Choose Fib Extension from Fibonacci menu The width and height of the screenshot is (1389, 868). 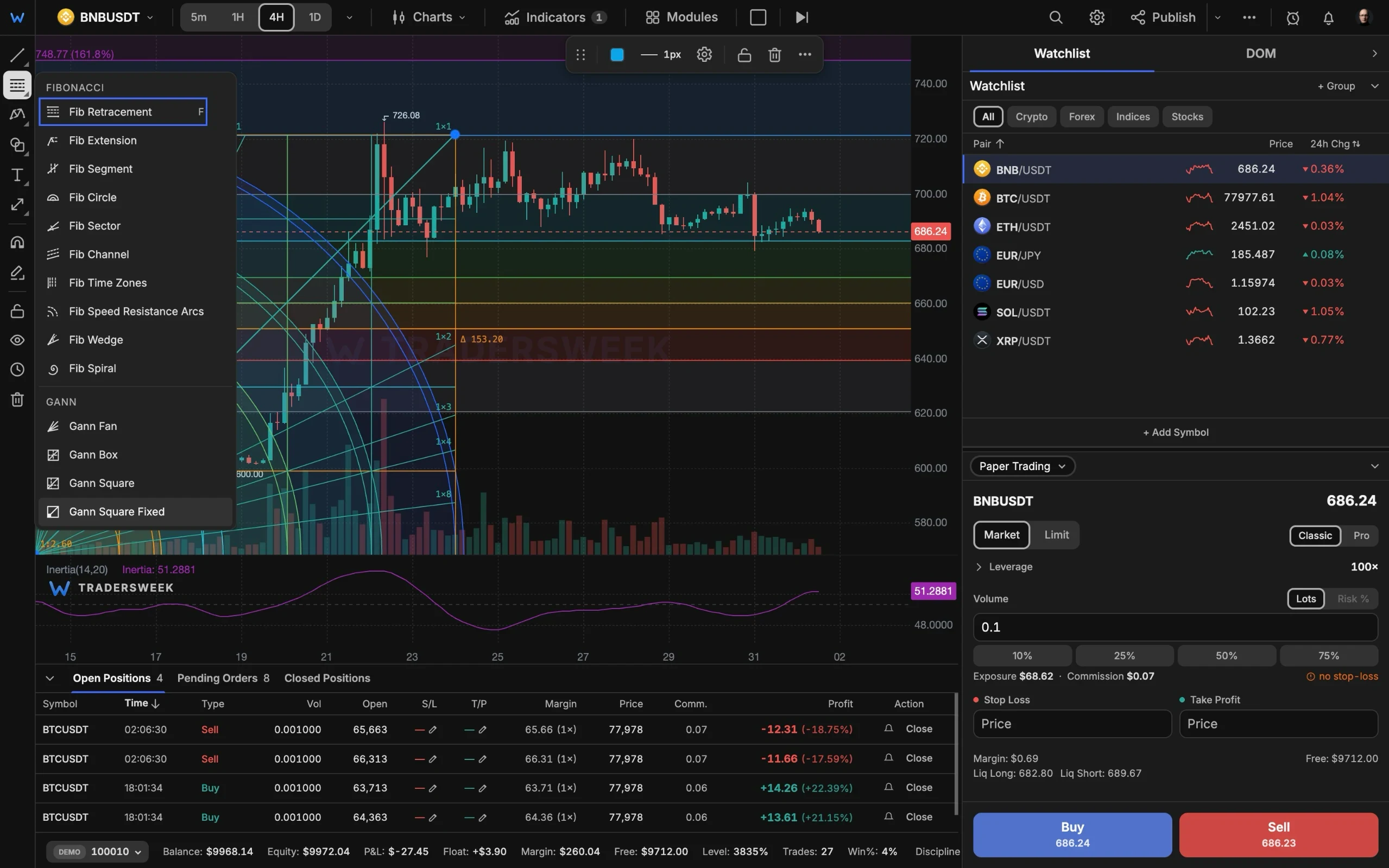click(x=136, y=141)
